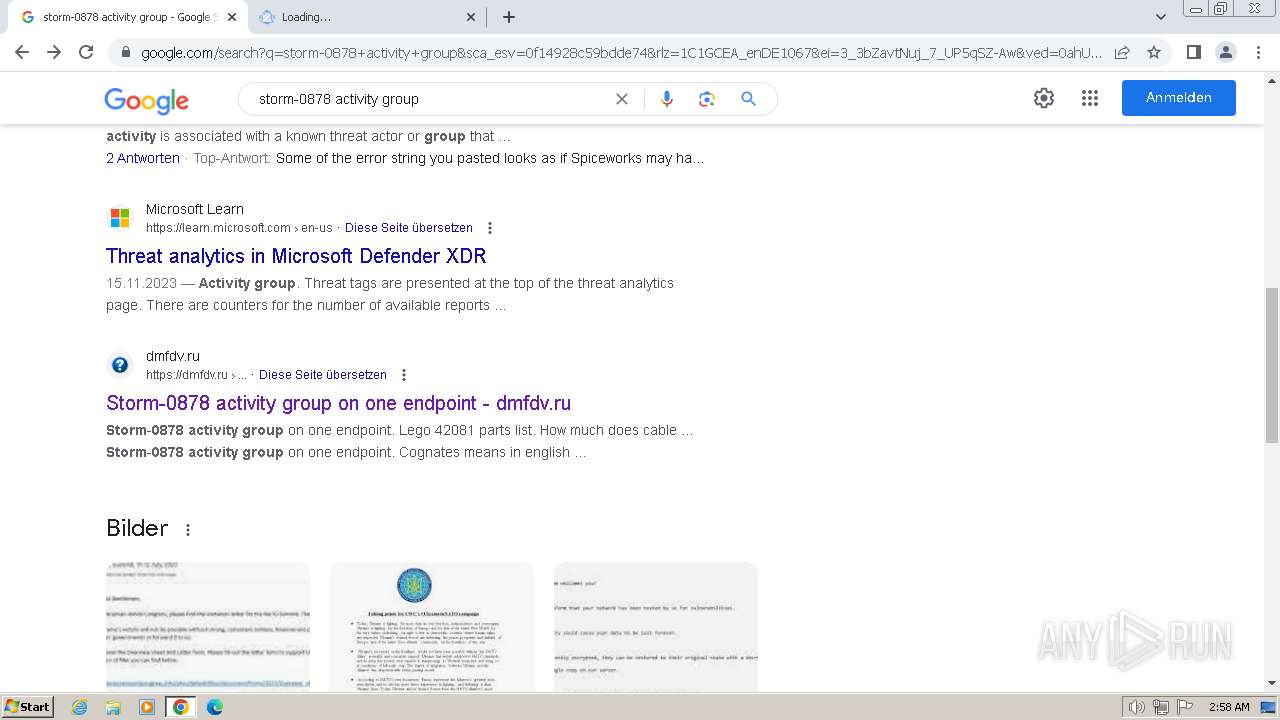Open more options for the Microsoft Learn result
This screenshot has width=1280, height=720.
click(490, 228)
